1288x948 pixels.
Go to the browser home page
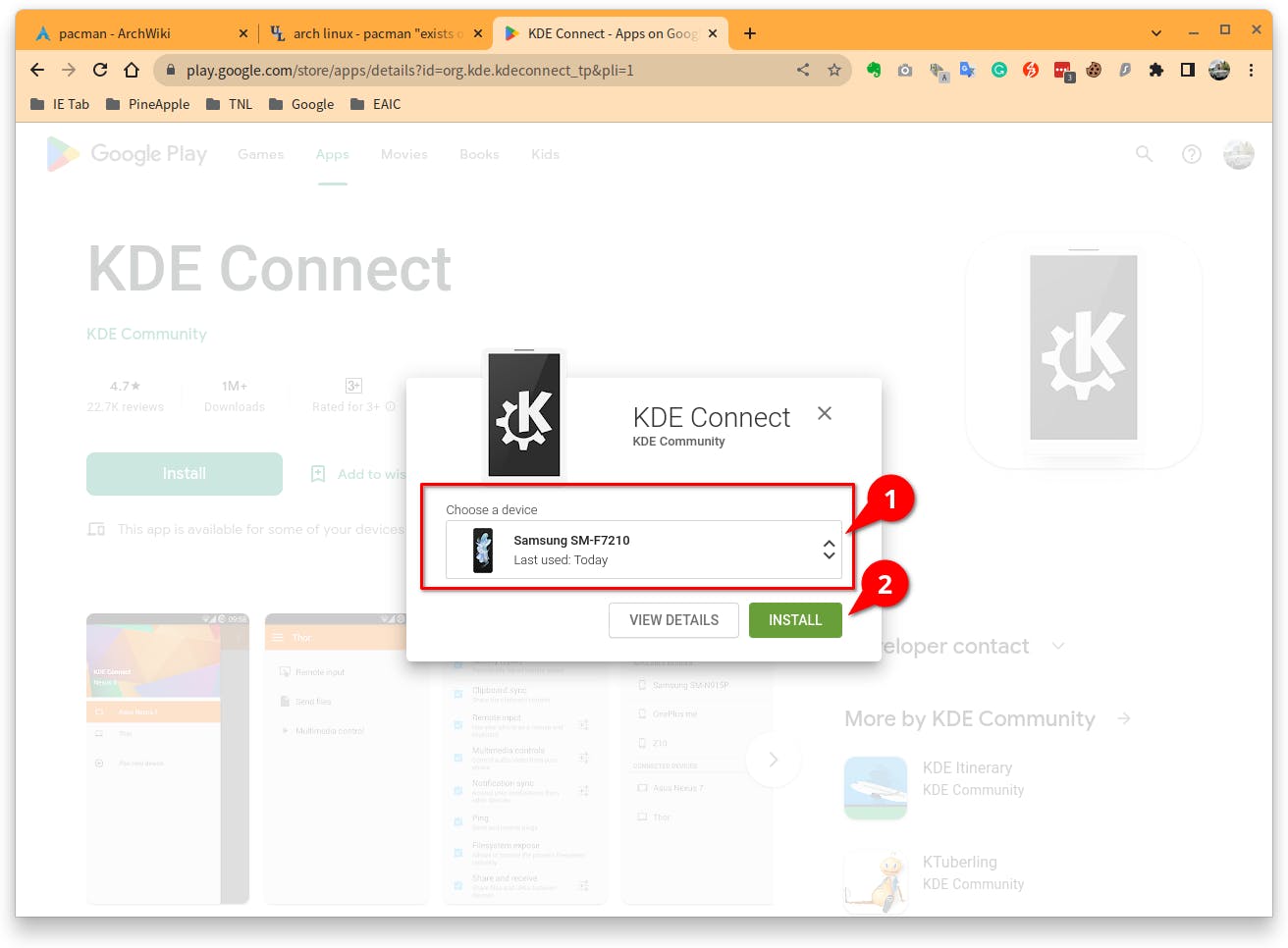132,70
